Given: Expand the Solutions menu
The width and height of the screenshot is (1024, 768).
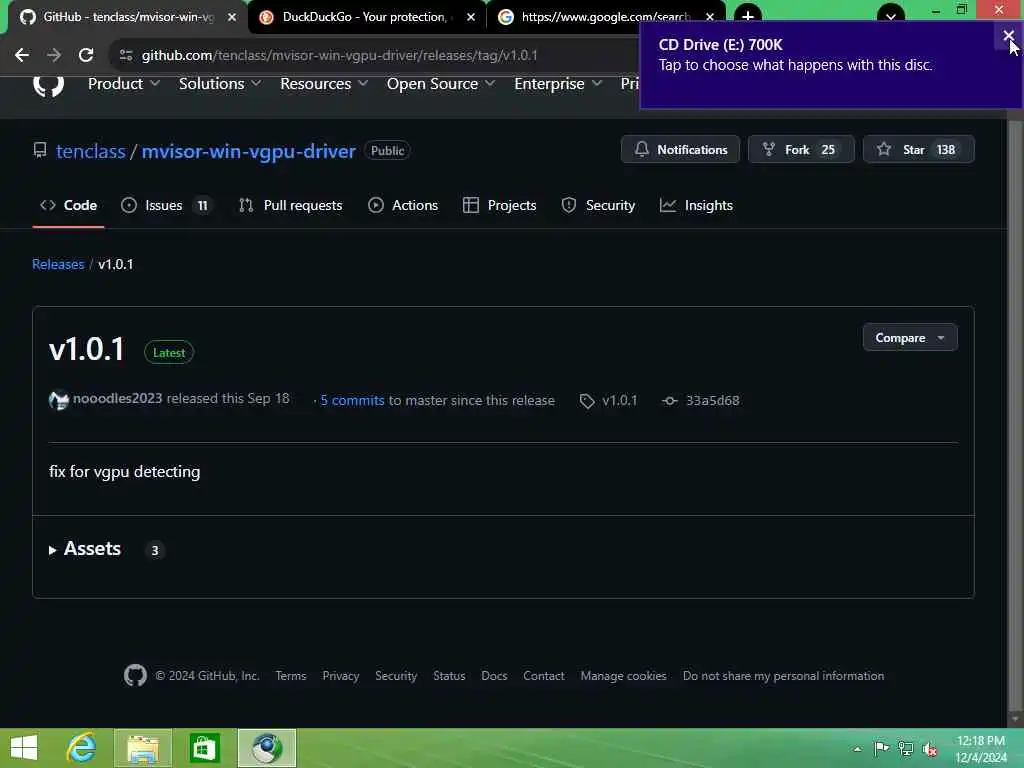Looking at the screenshot, I should pyautogui.click(x=219, y=84).
